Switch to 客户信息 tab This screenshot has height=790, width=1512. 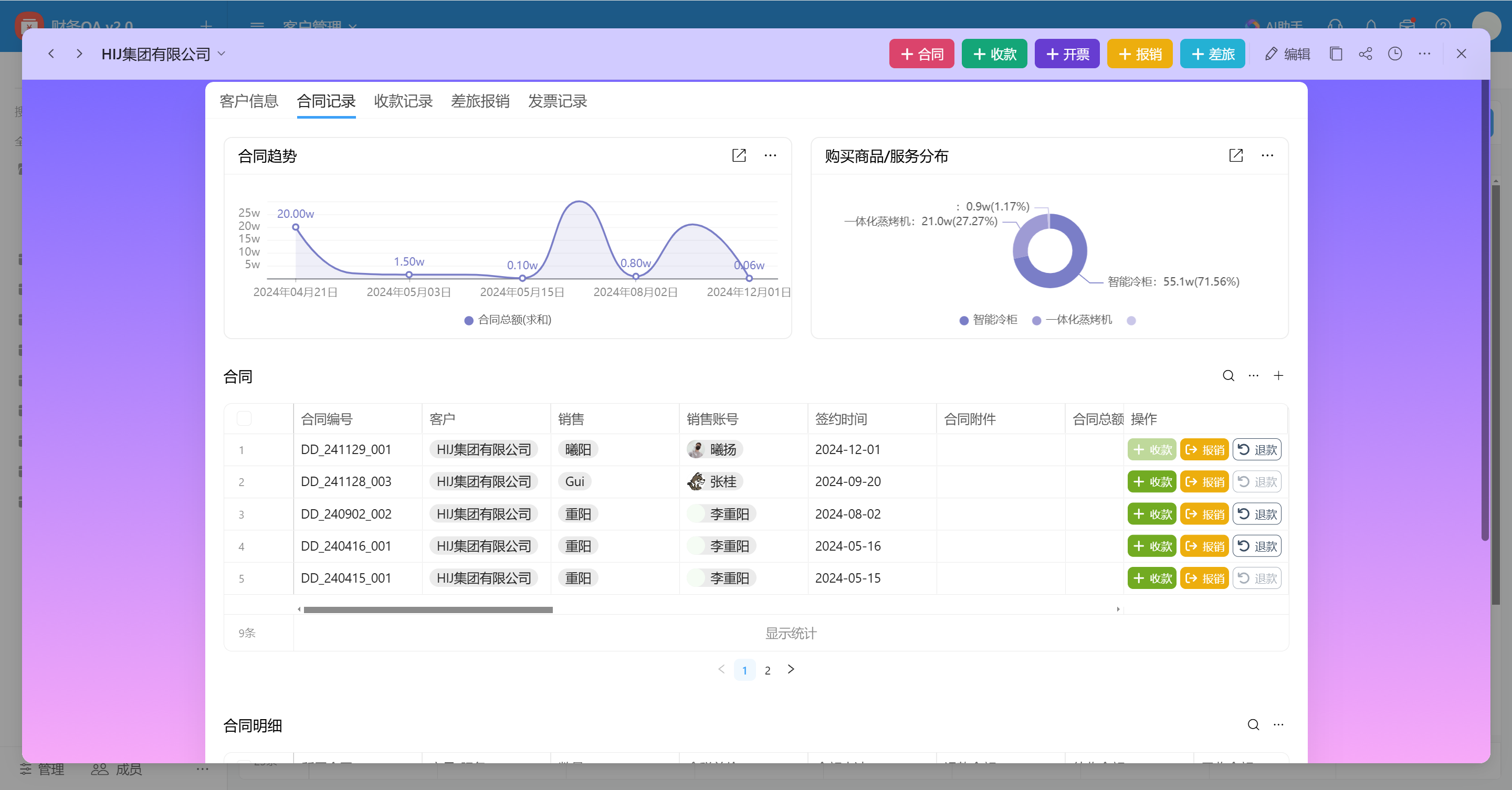pyautogui.click(x=249, y=101)
